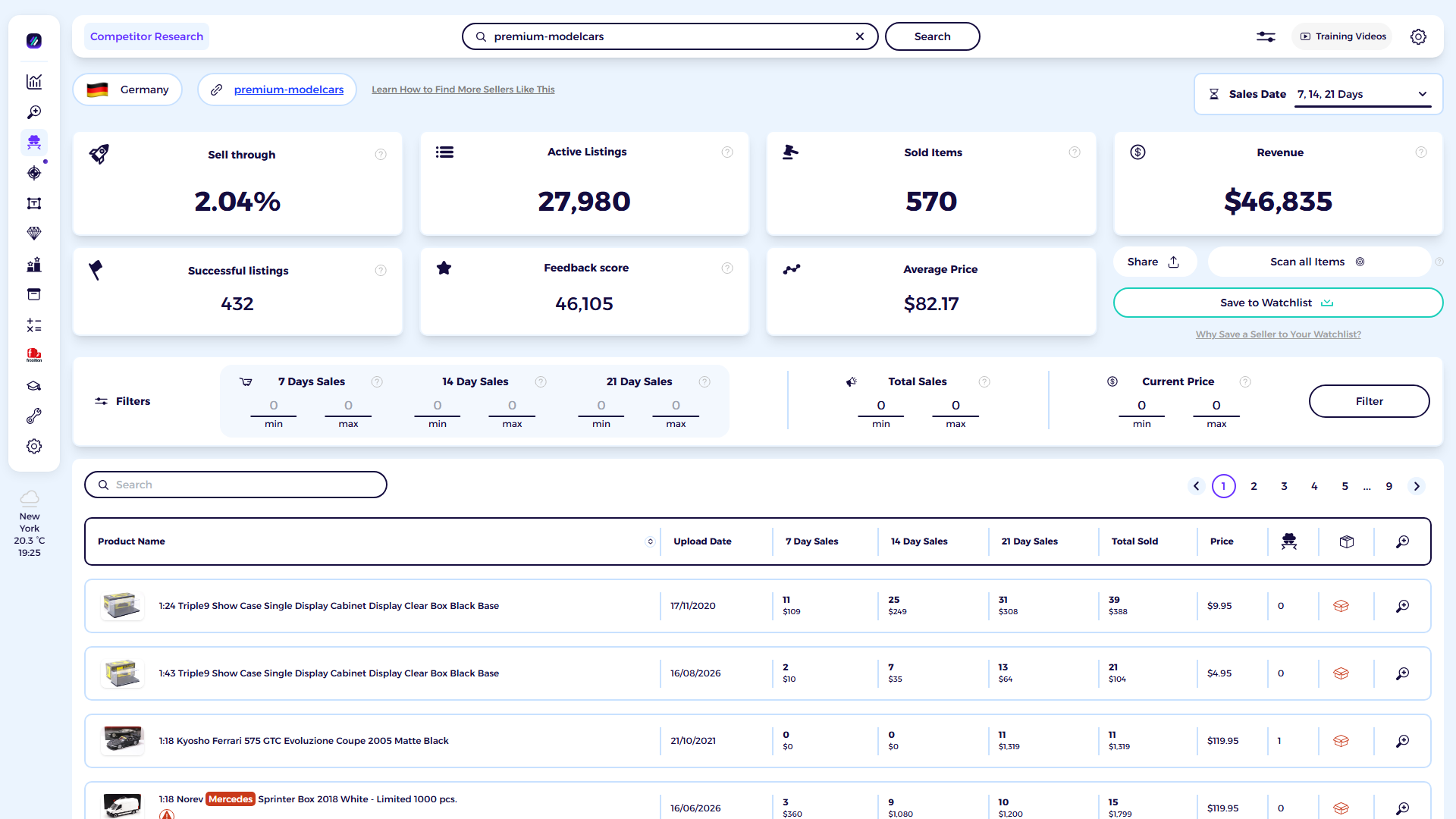Click the filter sliders icon in top bar

coord(1266,36)
